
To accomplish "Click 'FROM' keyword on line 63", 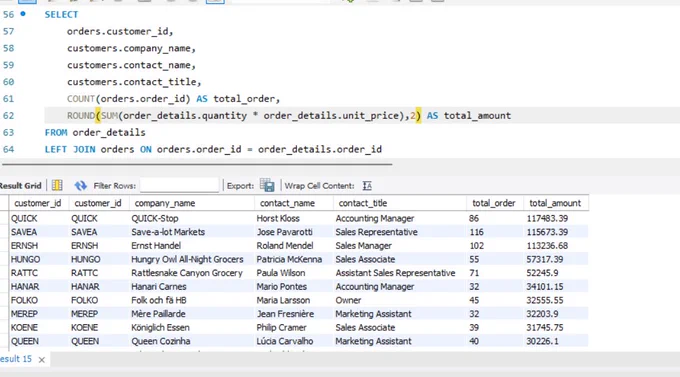I will click(x=56, y=132).
